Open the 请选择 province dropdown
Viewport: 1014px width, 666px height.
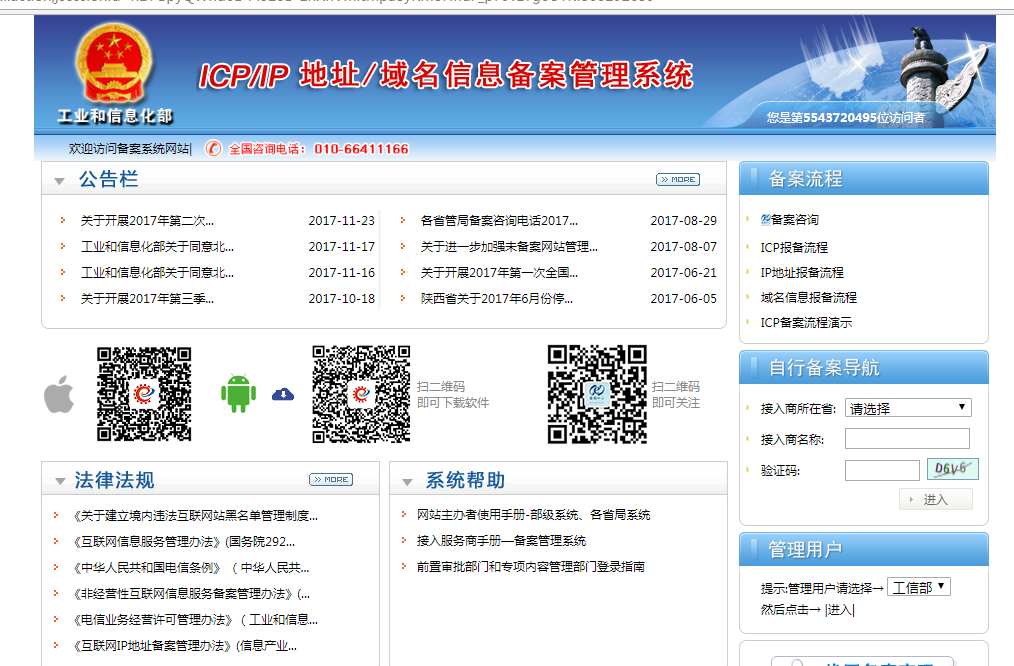point(908,407)
